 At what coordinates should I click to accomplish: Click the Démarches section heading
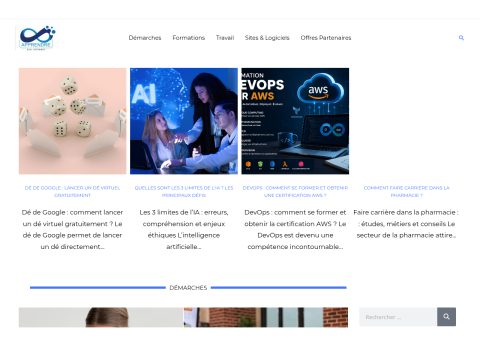click(188, 287)
